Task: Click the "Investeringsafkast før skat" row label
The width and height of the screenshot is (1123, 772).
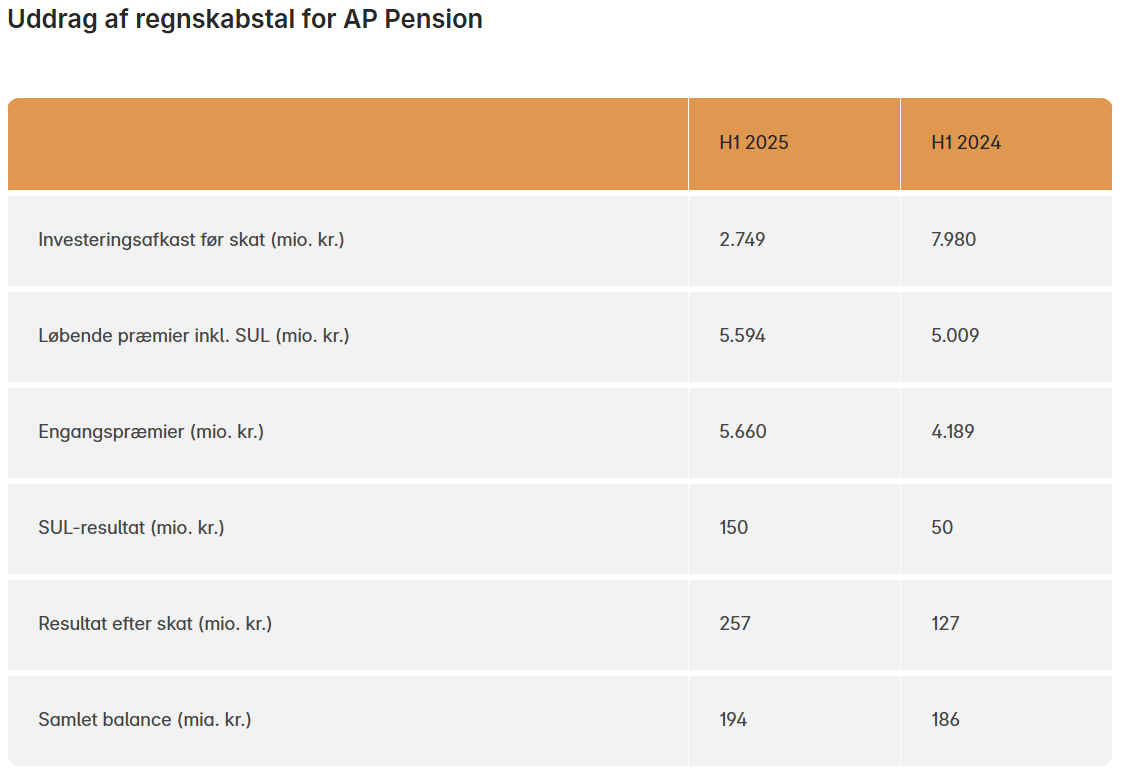Action: point(191,240)
